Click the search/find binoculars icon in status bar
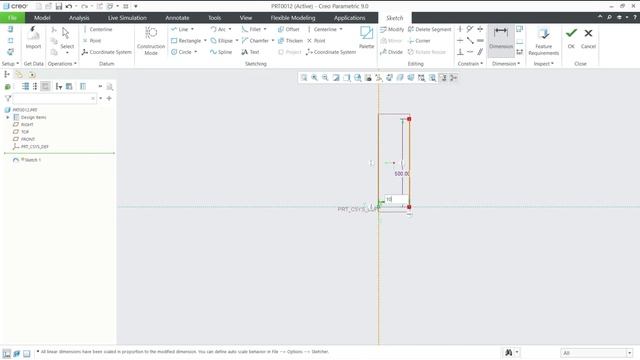Screen dimensions: 640x360 [509, 352]
